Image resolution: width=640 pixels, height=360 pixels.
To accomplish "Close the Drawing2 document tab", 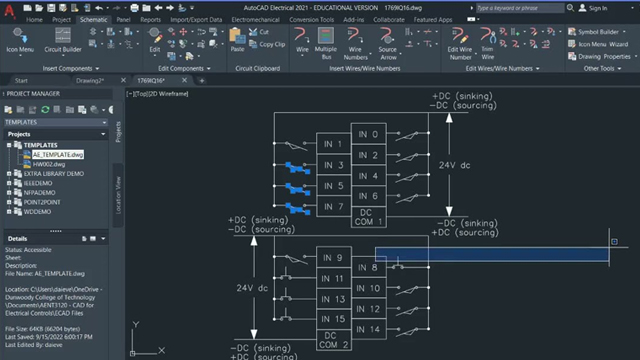I will (123, 80).
